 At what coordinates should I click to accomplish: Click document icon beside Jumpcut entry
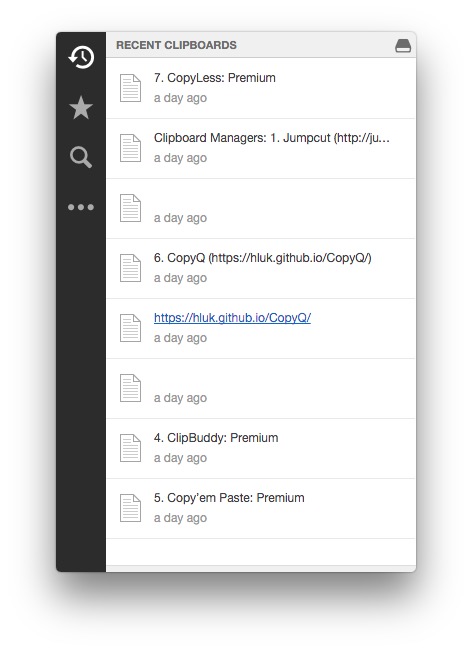(x=130, y=148)
